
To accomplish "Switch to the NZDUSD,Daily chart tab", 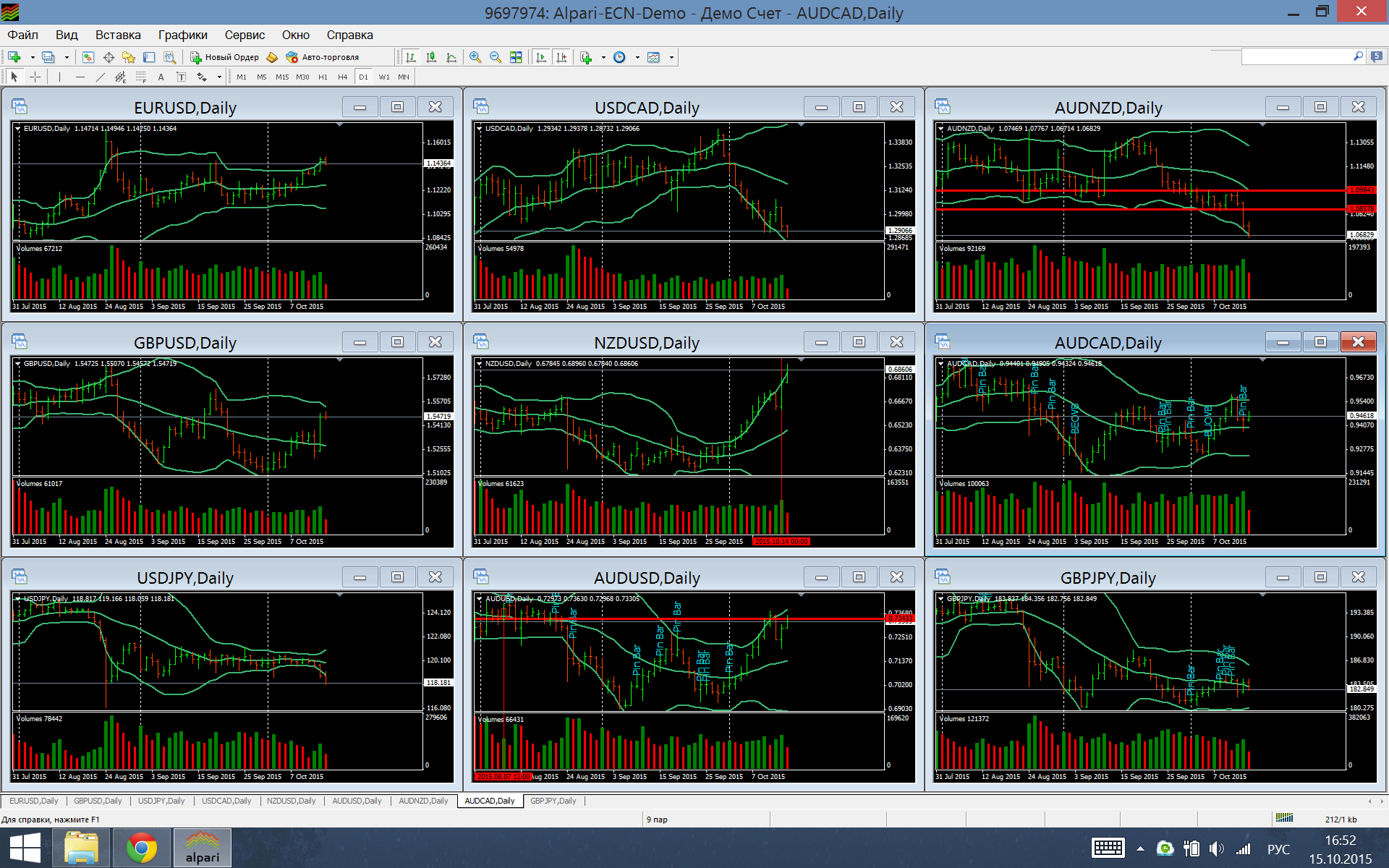I will [x=291, y=801].
